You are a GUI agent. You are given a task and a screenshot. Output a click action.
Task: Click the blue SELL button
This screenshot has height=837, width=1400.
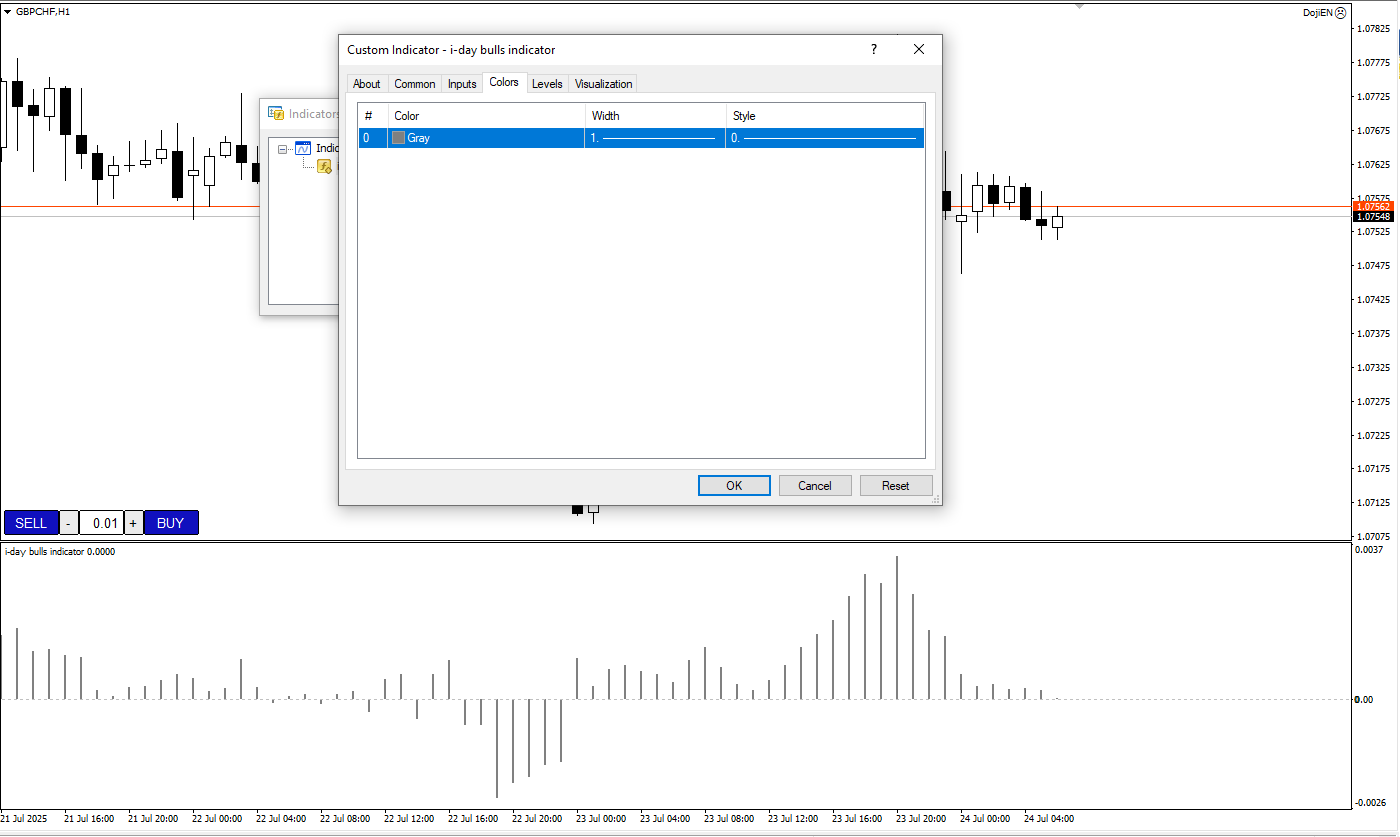point(31,523)
